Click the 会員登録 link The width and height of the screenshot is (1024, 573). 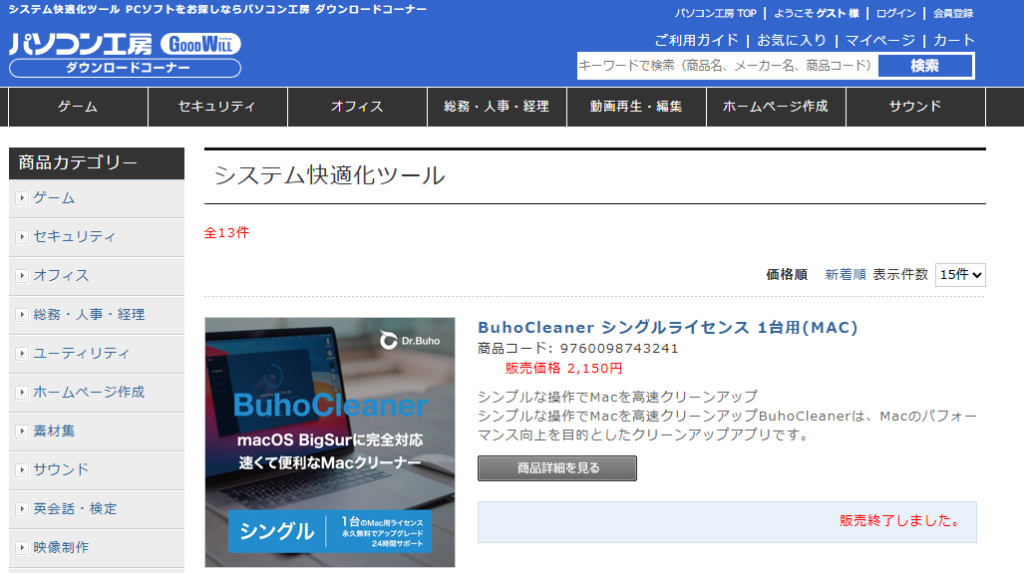coord(953,13)
